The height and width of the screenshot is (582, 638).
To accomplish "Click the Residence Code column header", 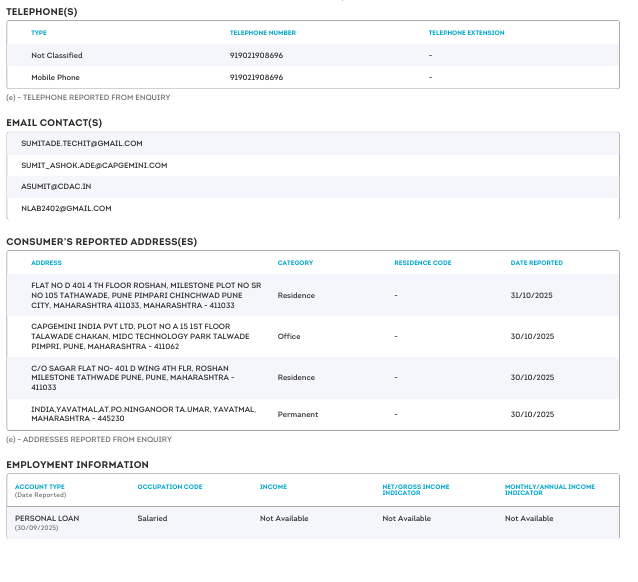I will point(423,263).
